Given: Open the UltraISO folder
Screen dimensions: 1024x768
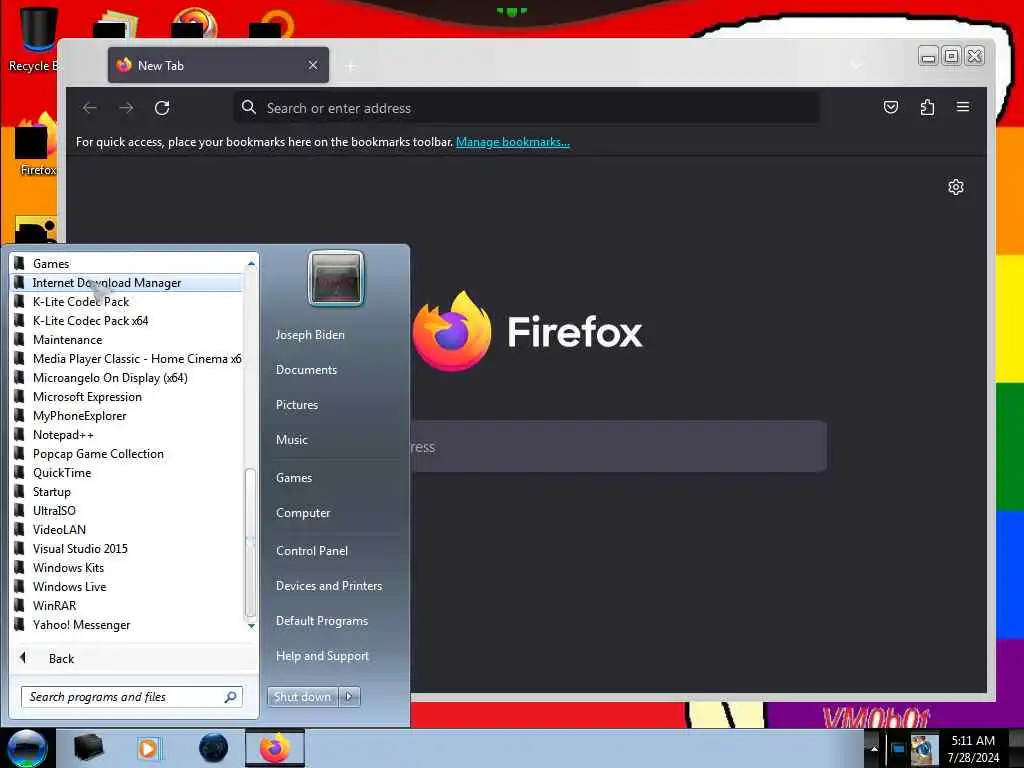Looking at the screenshot, I should coord(127,511).
